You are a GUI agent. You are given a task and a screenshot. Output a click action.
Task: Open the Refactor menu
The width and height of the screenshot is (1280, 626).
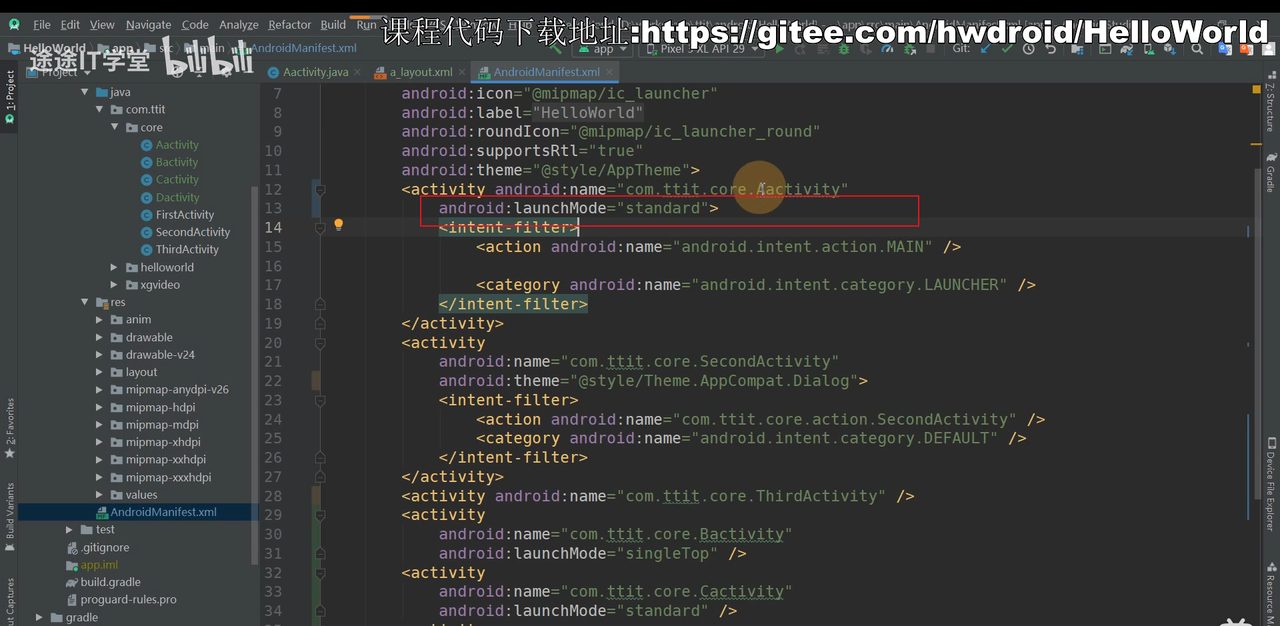click(x=290, y=24)
